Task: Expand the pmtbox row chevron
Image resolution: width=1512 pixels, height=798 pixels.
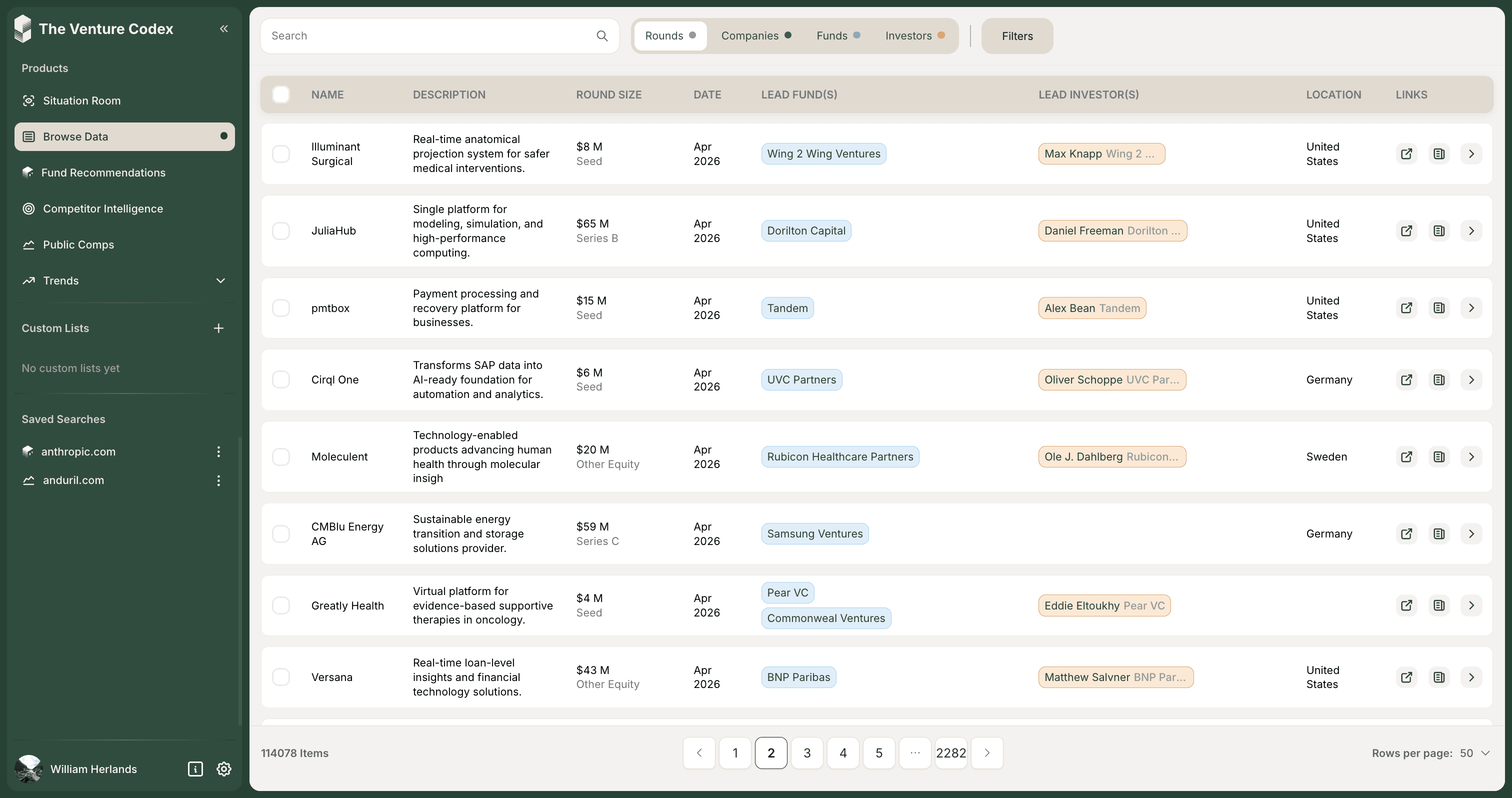Action: (x=1471, y=308)
